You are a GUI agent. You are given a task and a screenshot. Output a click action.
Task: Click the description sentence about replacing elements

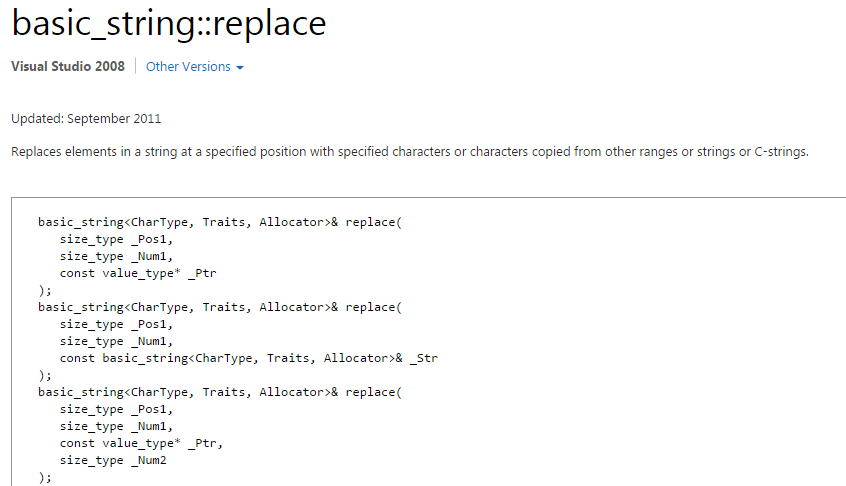410,152
